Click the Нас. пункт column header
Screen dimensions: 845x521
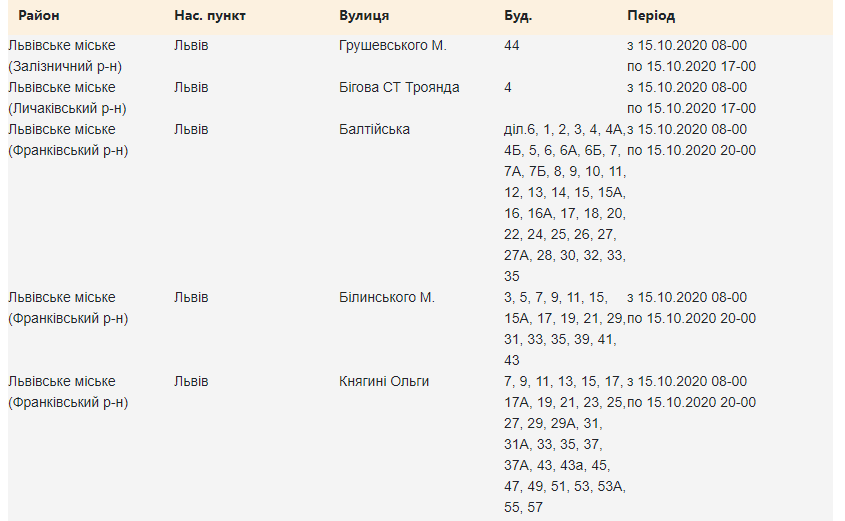tap(210, 16)
